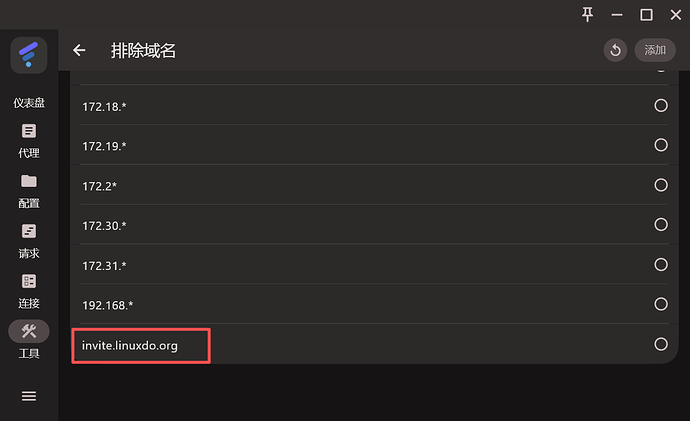690x421 pixels.
Task: Open the 代理 proxy page icon
Action: coord(29,131)
